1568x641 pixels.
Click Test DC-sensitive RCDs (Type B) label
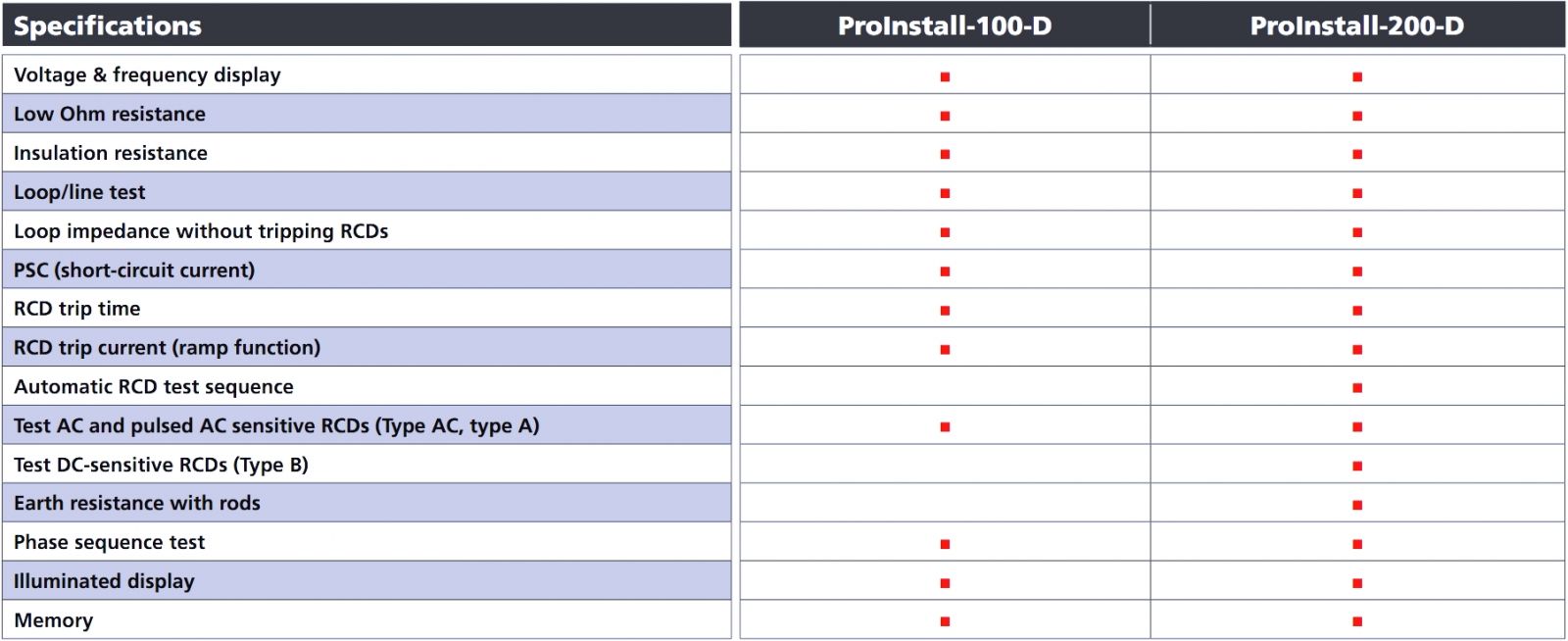(161, 465)
